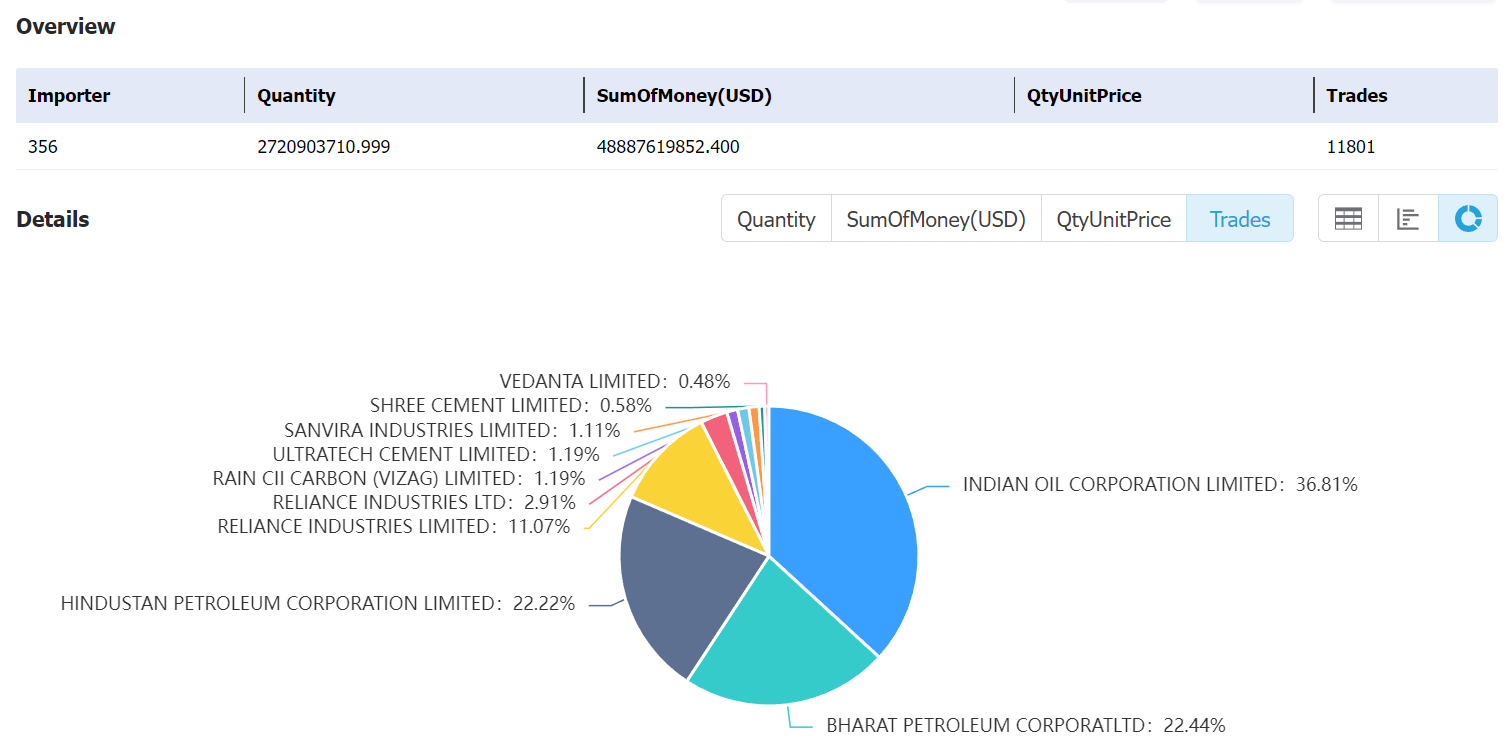
Task: Click the SumOfMoney(USD) column header
Action: [684, 96]
